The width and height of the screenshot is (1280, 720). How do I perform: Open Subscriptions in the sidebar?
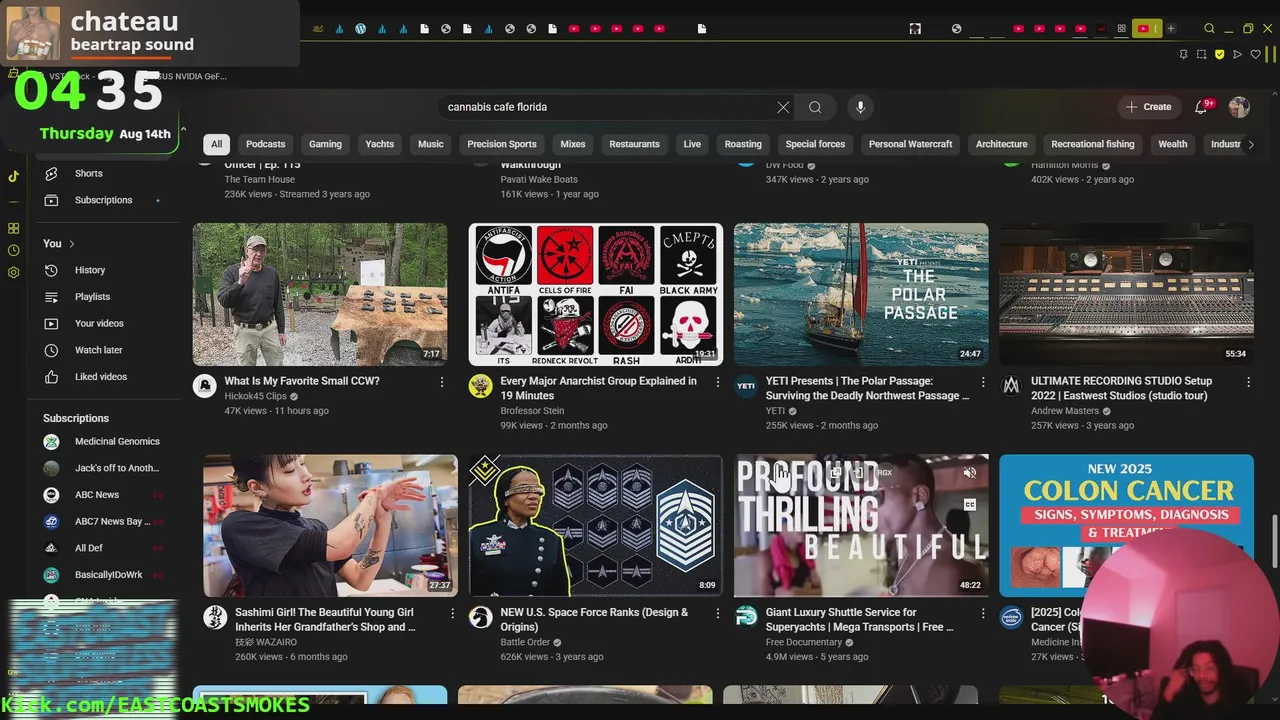(105, 200)
